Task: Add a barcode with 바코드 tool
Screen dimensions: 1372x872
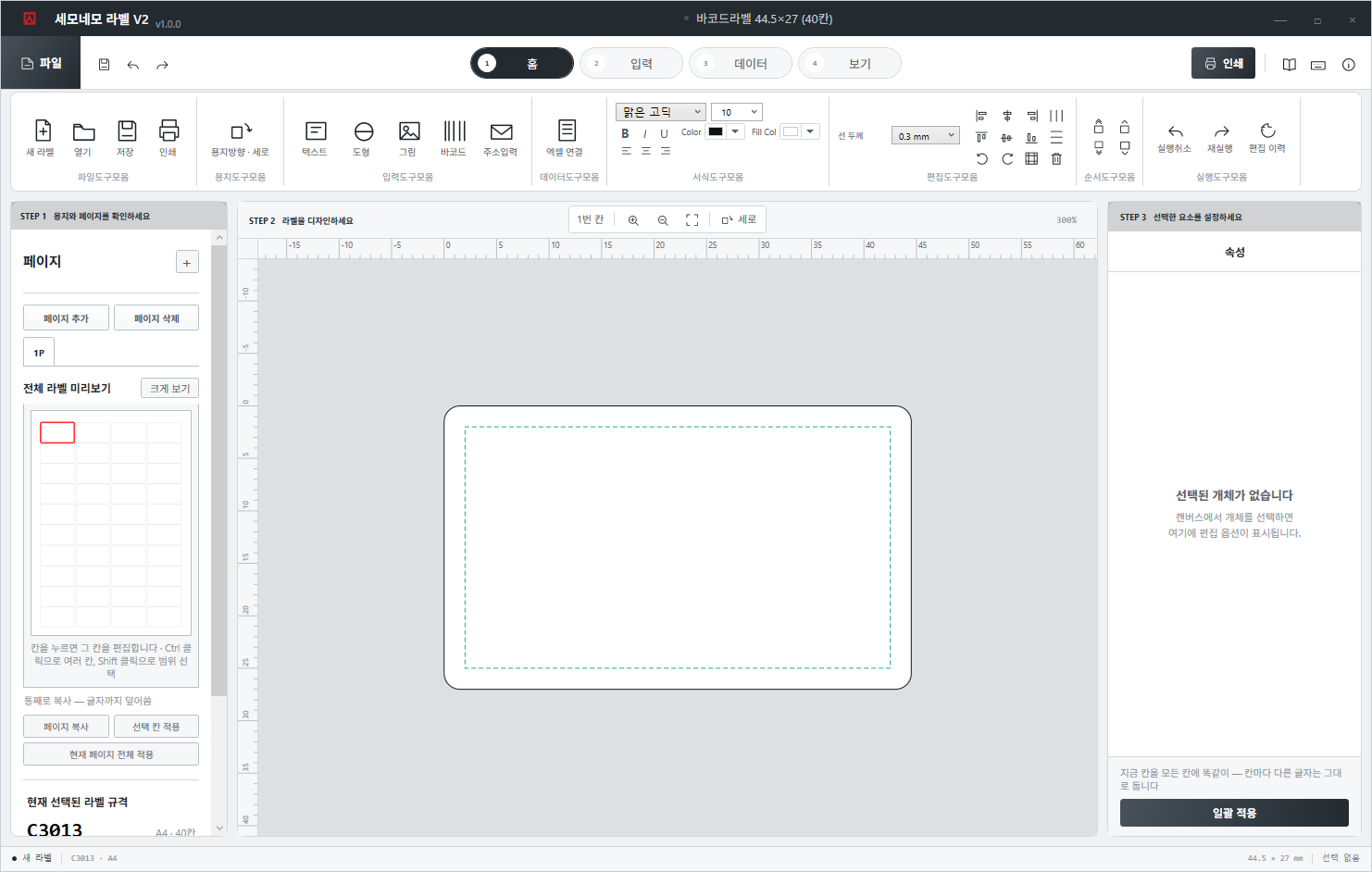Action: pyautogui.click(x=454, y=138)
